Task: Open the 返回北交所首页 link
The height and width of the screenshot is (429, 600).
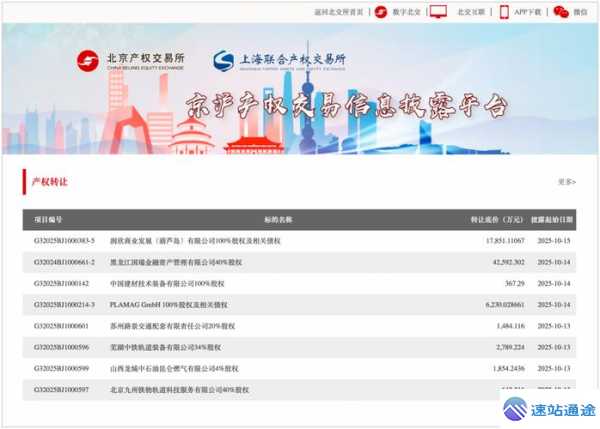Action: (x=339, y=12)
